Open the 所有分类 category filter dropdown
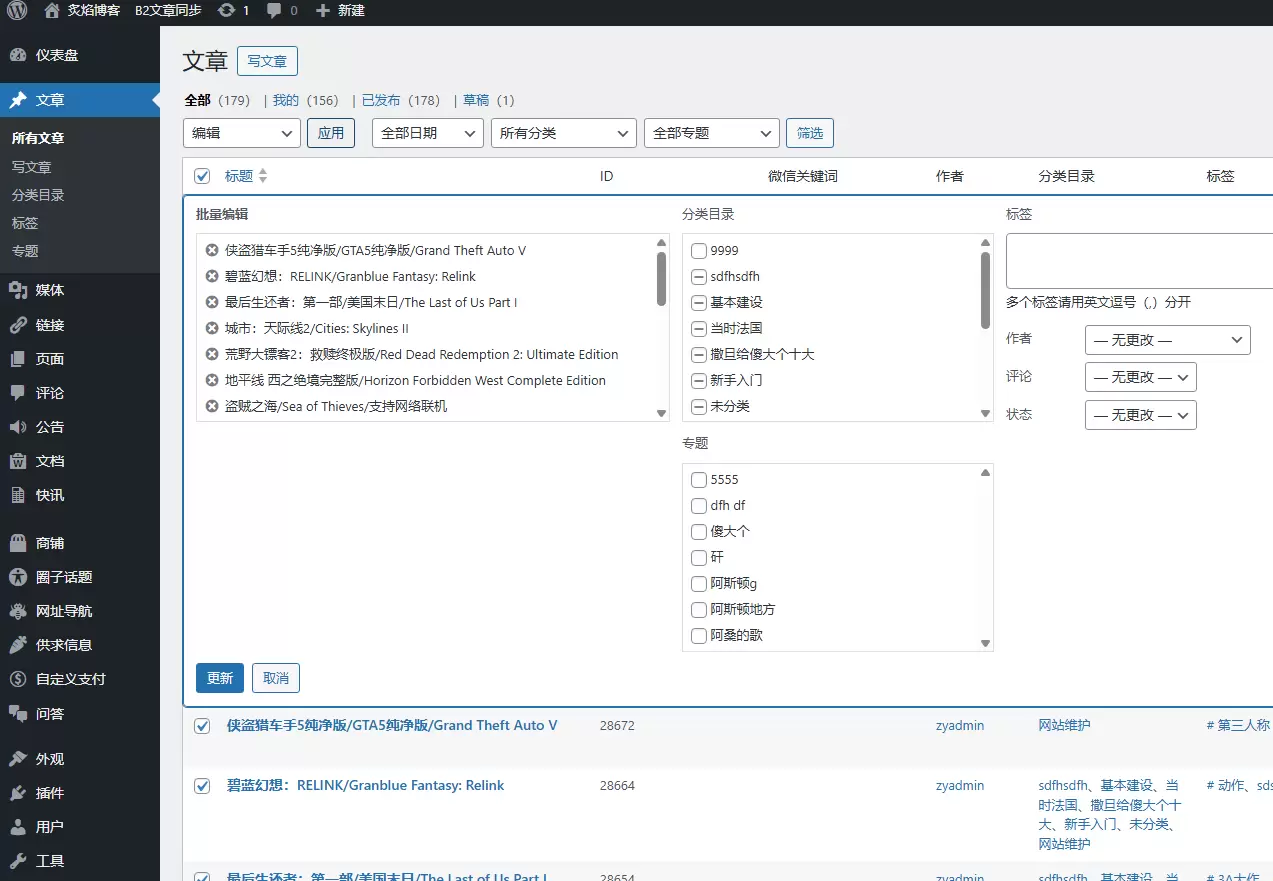This screenshot has height=881, width=1273. click(564, 133)
